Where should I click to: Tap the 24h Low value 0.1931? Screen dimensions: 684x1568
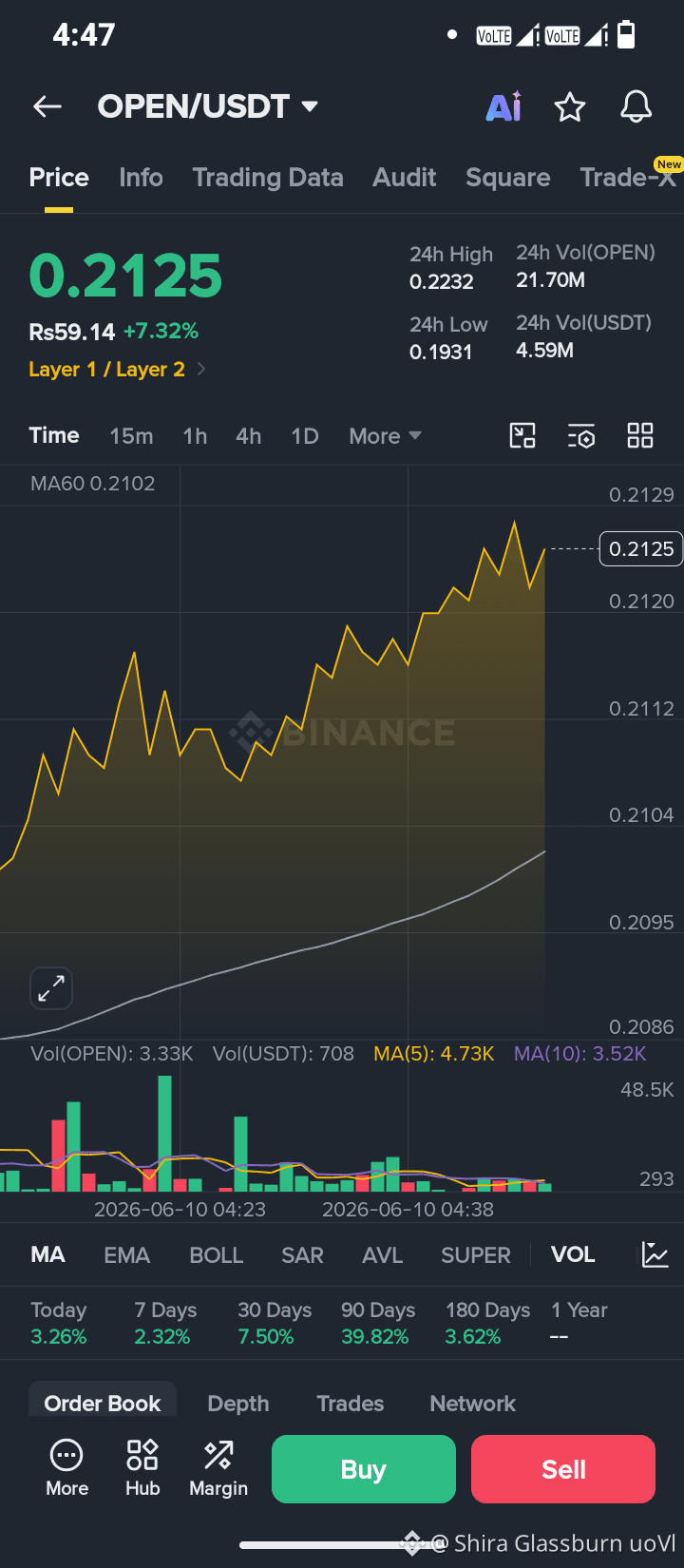click(441, 352)
